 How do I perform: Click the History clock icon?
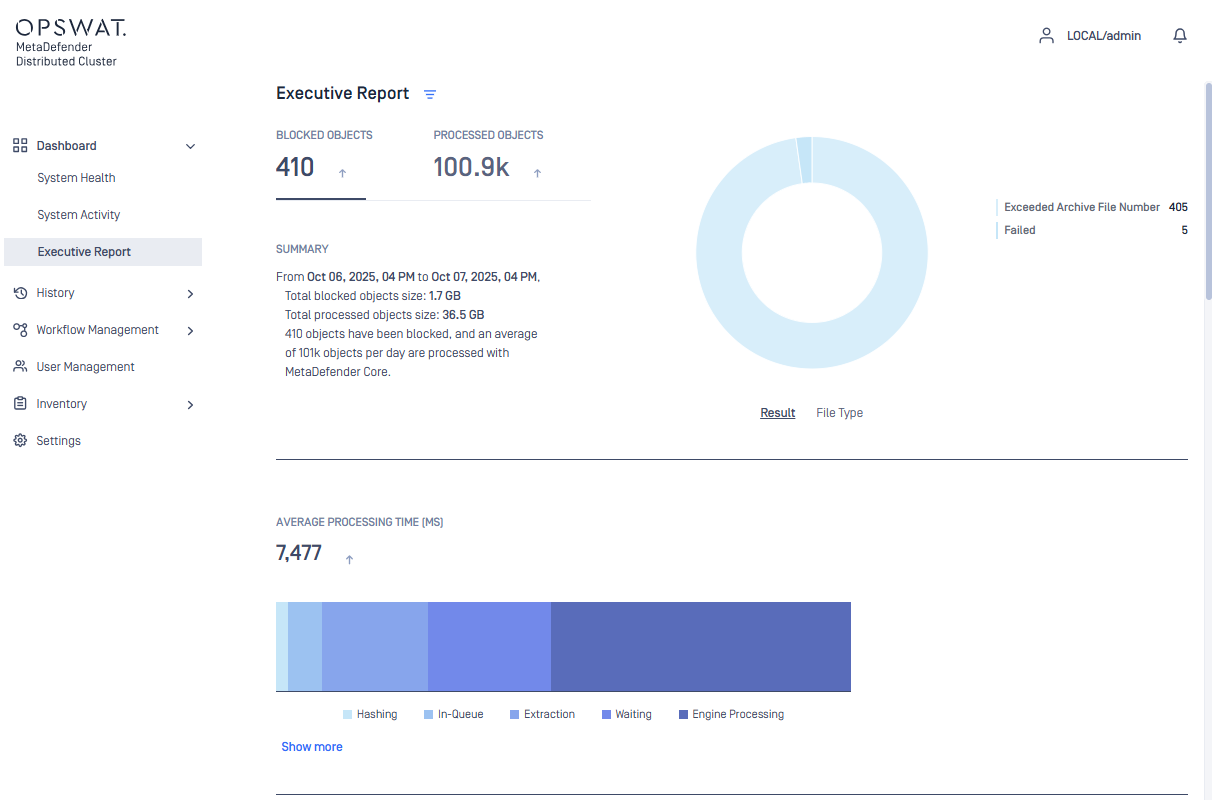(x=20, y=293)
